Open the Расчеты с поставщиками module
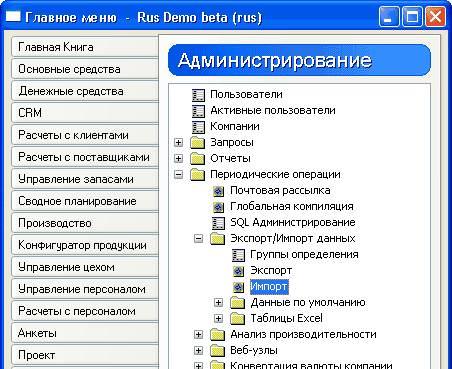Image resolution: width=452 pixels, height=369 pixels. coord(85,157)
